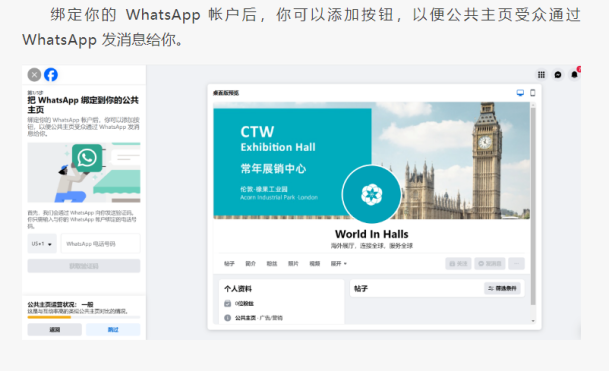Screen dimensions: 609x372
Task: Switch preview to mobile view icon
Action: coord(532,93)
